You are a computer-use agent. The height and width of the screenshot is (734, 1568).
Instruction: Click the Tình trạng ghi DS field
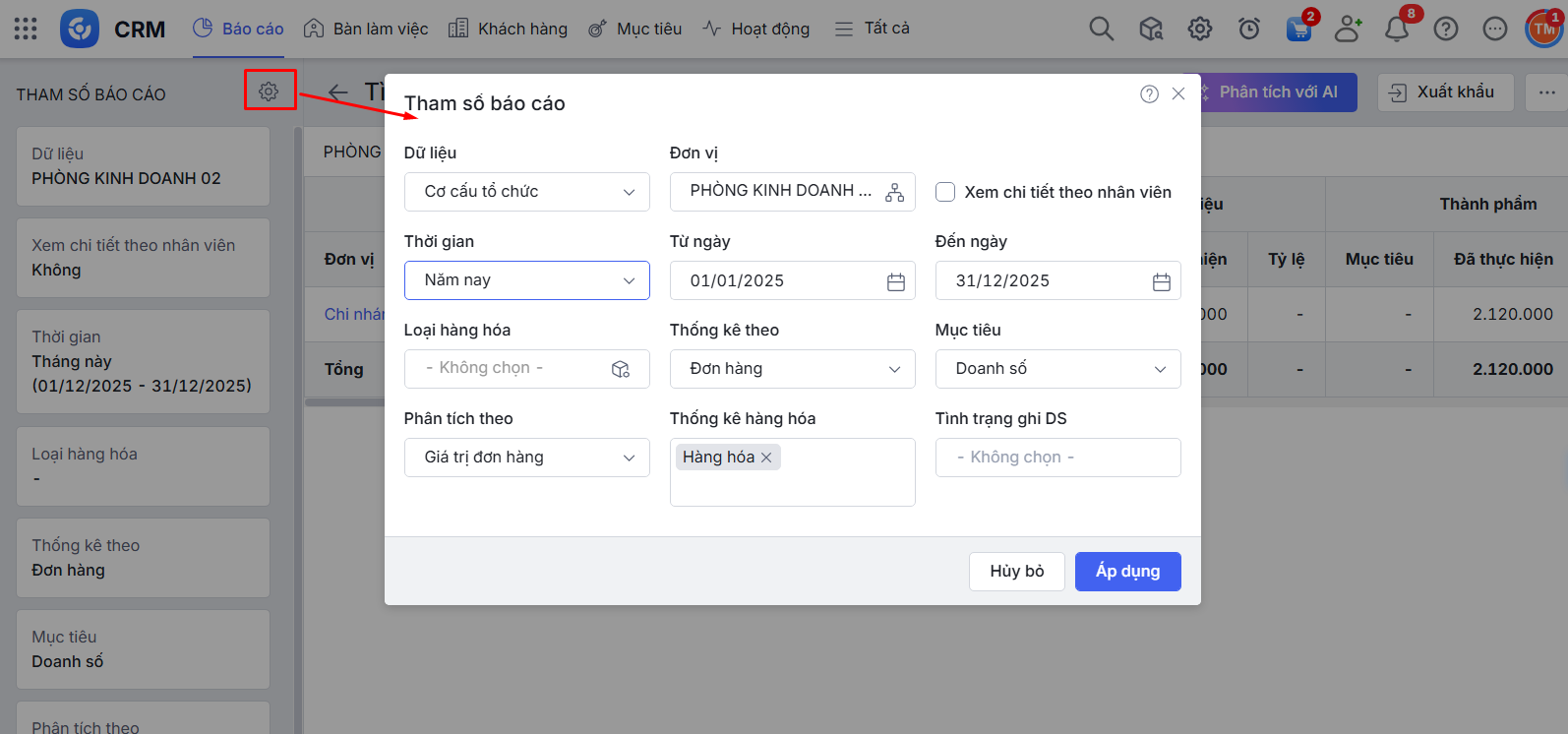pos(1057,458)
